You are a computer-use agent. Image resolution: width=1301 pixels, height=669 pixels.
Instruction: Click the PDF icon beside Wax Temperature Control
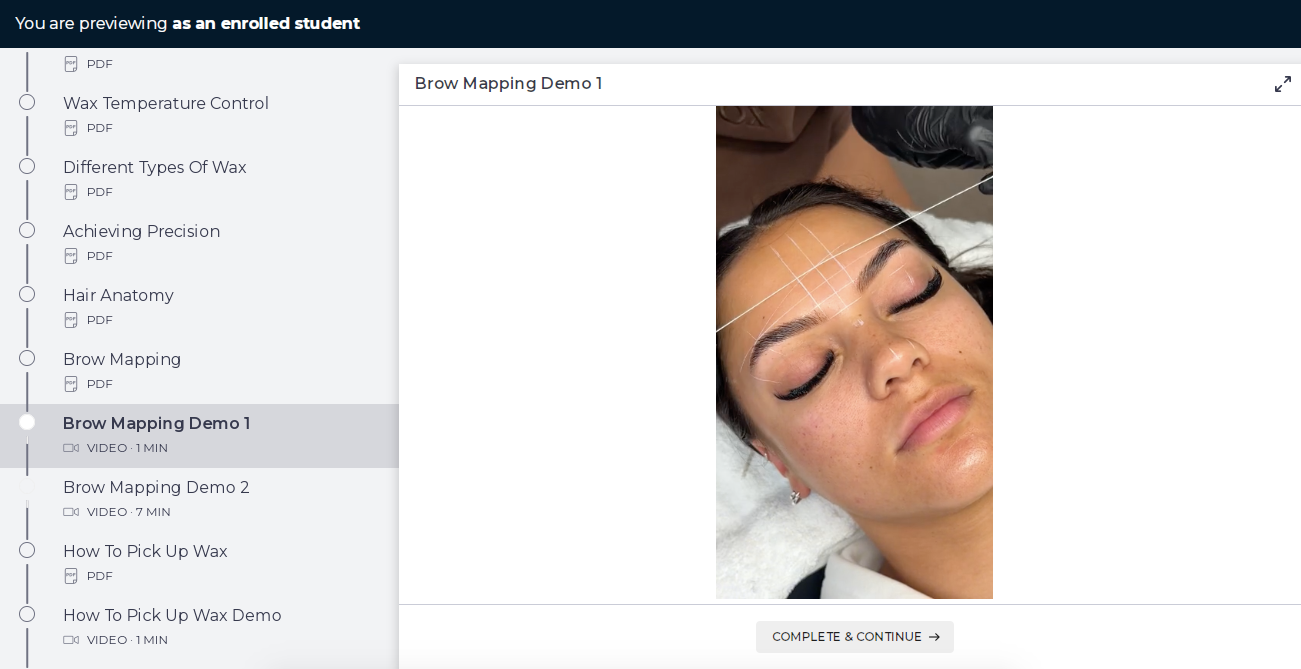(x=71, y=127)
